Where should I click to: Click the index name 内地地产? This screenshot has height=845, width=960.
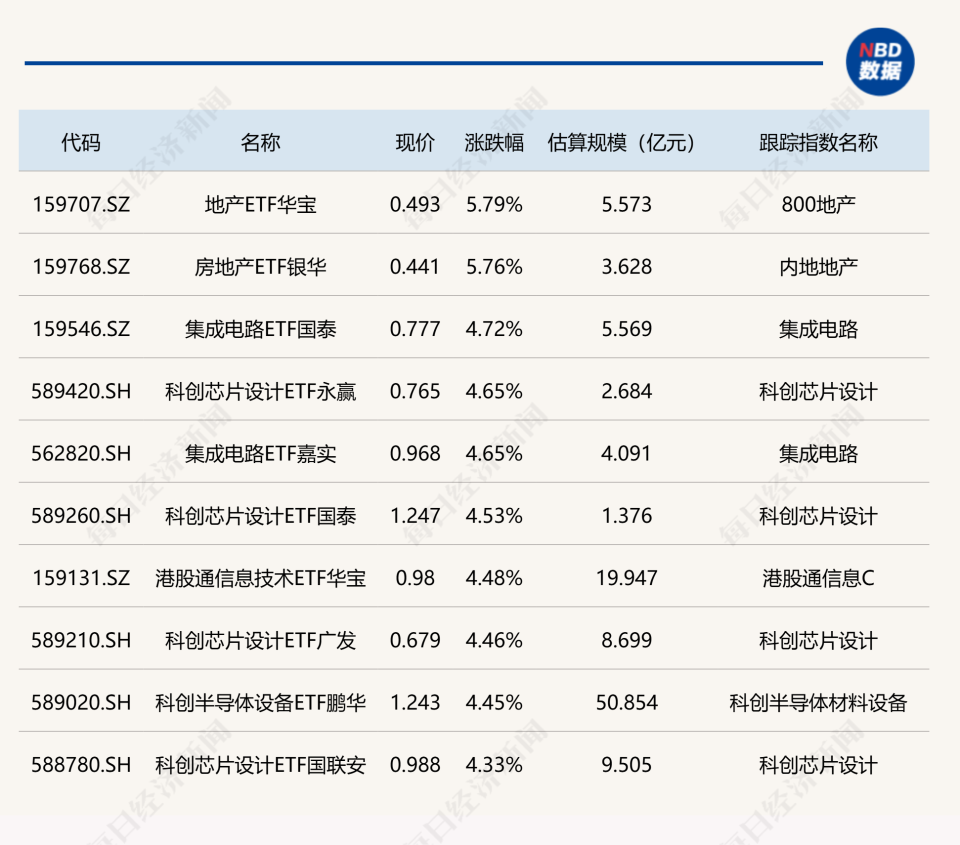click(x=819, y=267)
